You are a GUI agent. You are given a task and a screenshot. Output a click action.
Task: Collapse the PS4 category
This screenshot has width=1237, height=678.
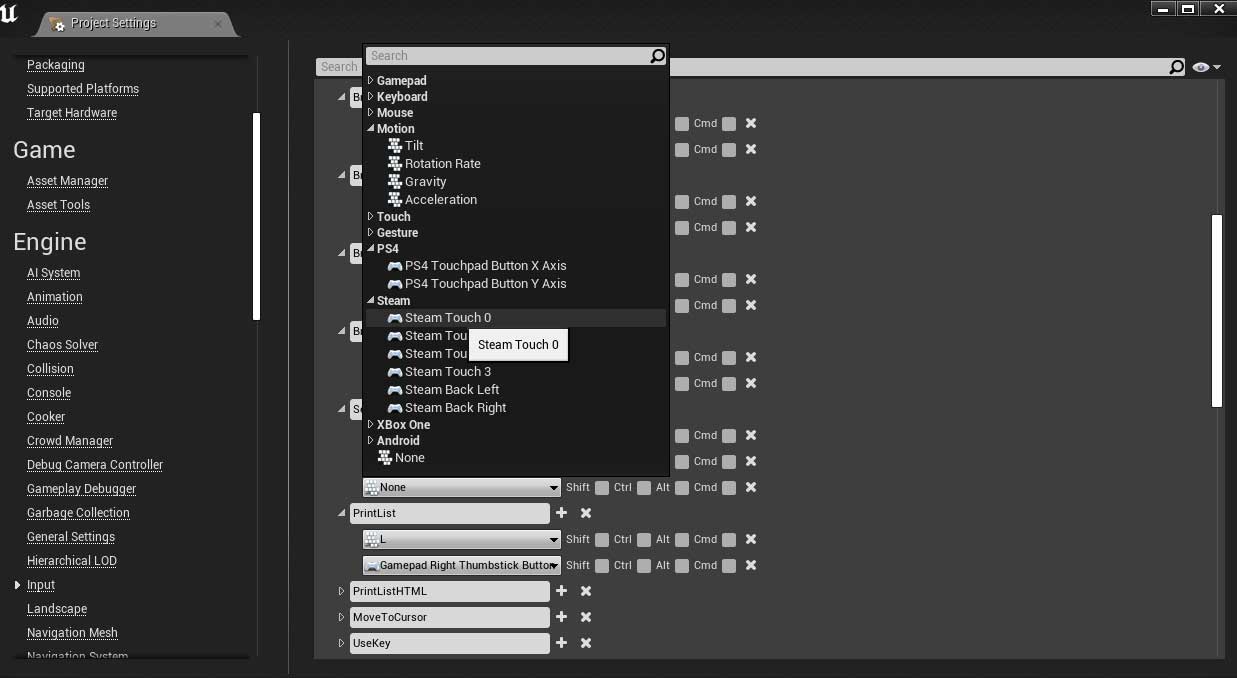pos(371,249)
